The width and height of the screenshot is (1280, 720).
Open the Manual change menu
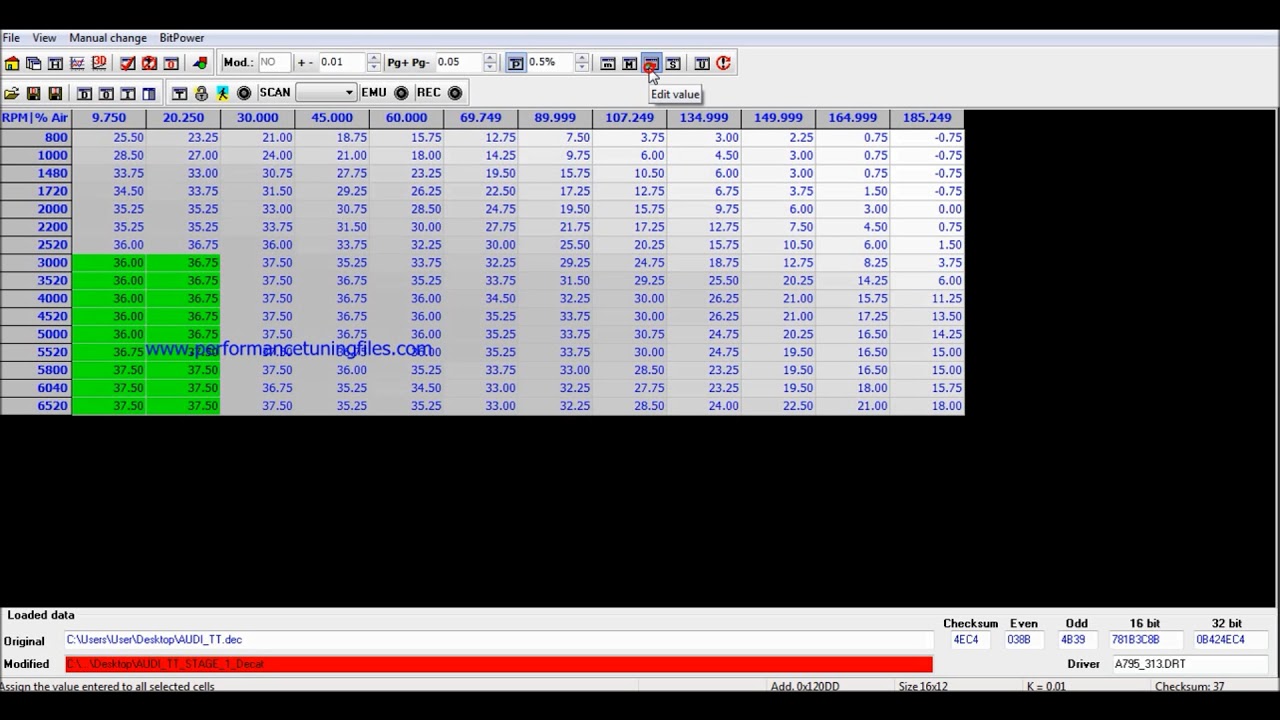point(108,38)
